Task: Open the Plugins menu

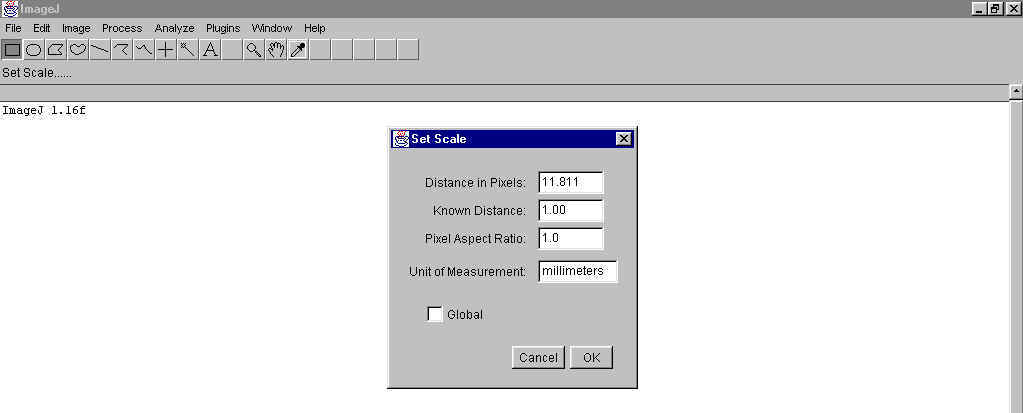Action: click(x=223, y=28)
